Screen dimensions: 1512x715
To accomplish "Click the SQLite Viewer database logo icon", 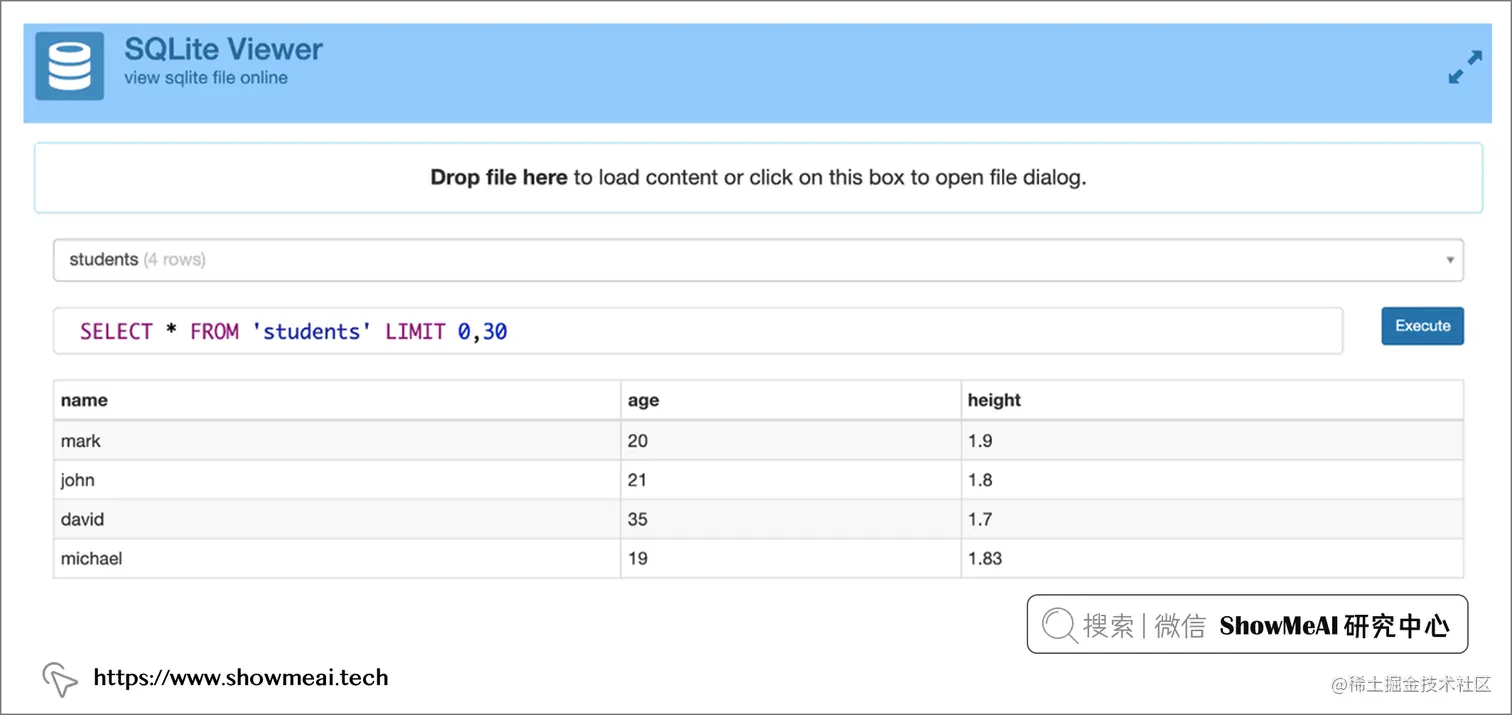I will click(x=69, y=66).
